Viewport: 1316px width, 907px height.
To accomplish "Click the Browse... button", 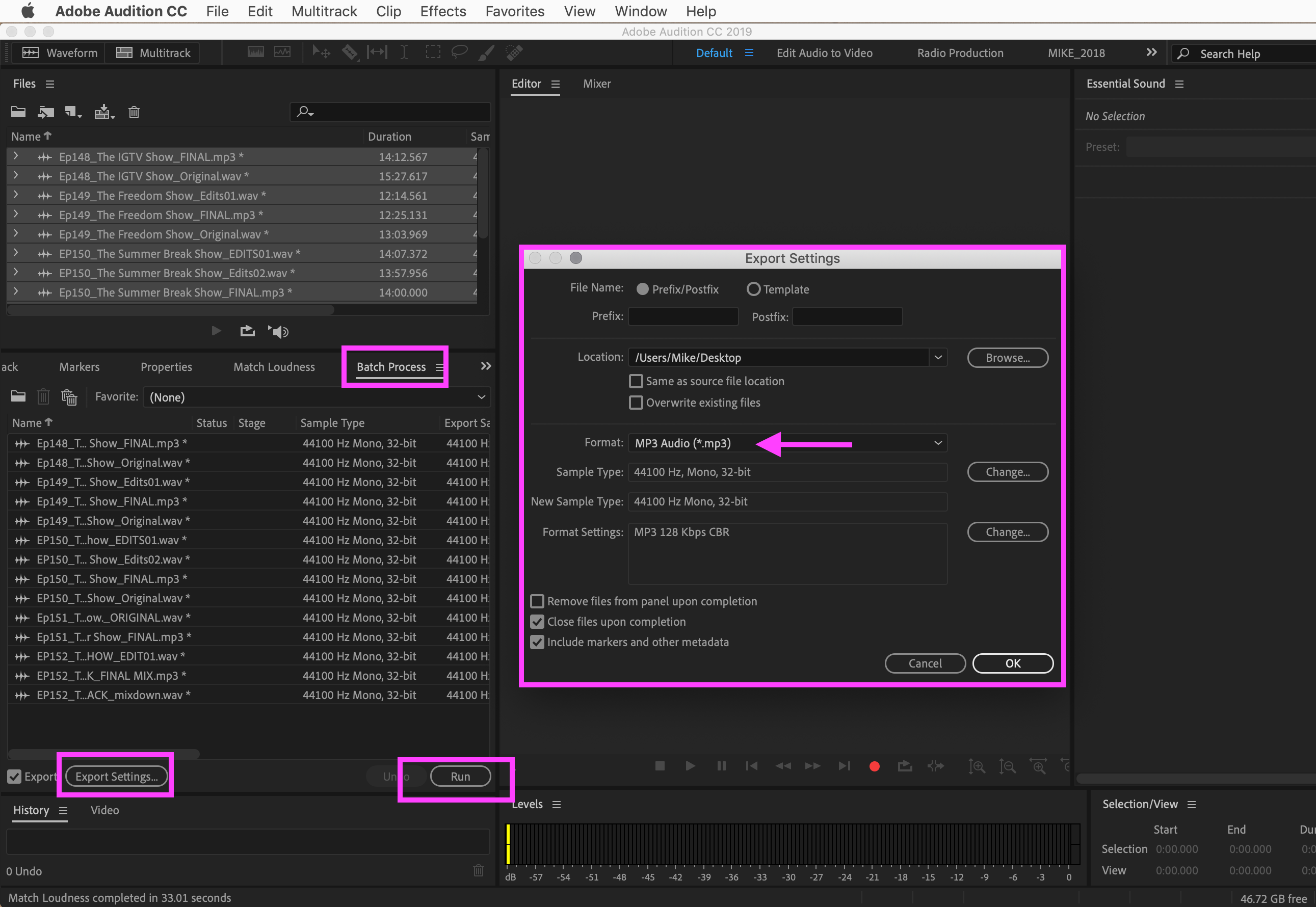I will (x=1008, y=358).
